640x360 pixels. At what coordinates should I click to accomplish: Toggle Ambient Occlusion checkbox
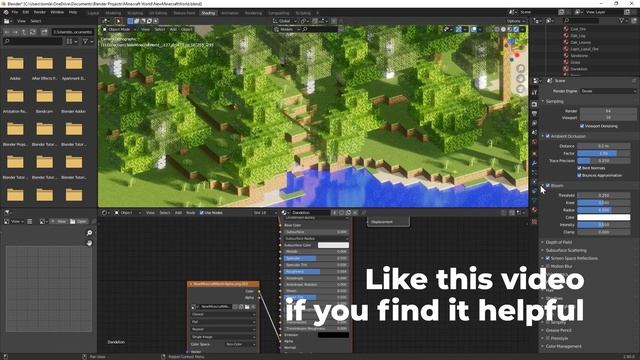[548, 136]
